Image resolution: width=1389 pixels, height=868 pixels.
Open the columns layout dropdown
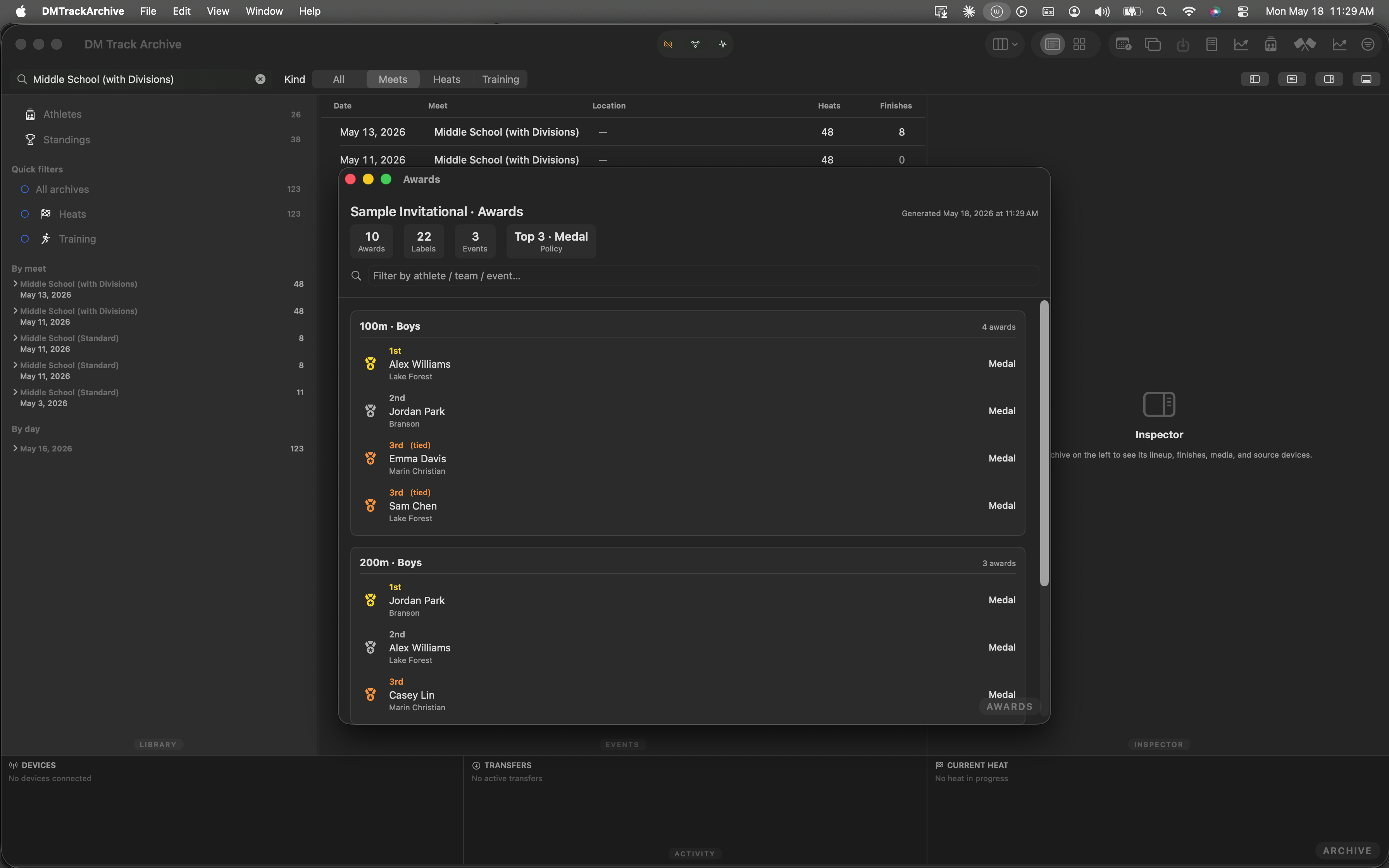pyautogui.click(x=1005, y=44)
